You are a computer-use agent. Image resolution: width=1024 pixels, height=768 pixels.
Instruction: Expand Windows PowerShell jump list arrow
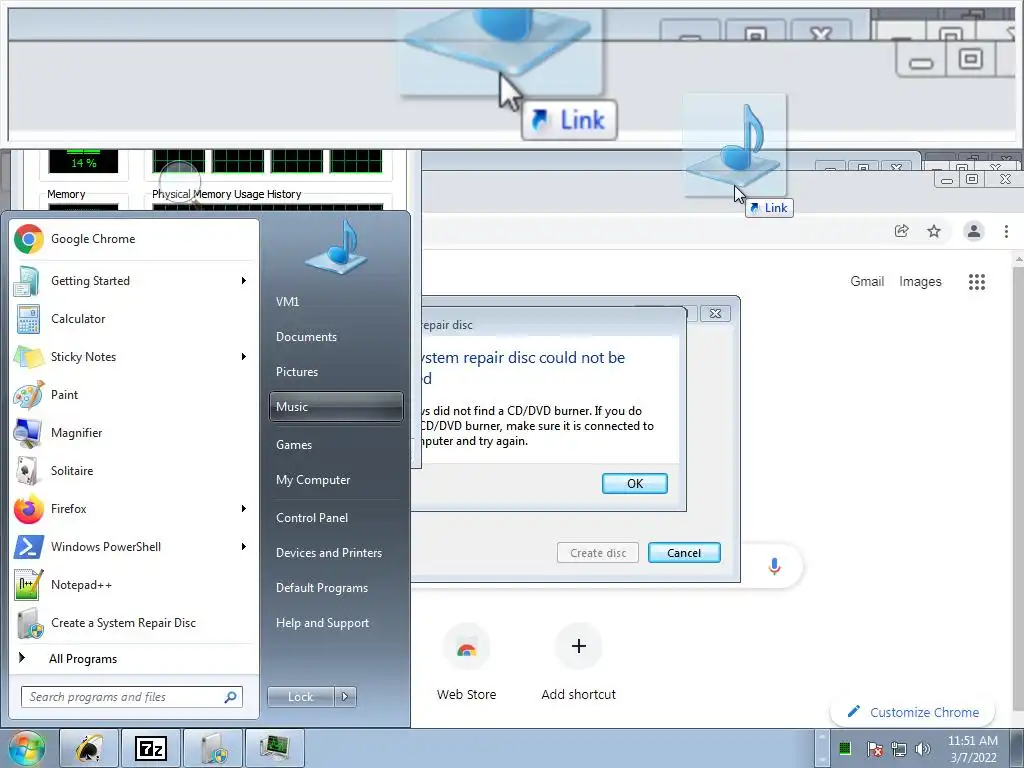244,547
